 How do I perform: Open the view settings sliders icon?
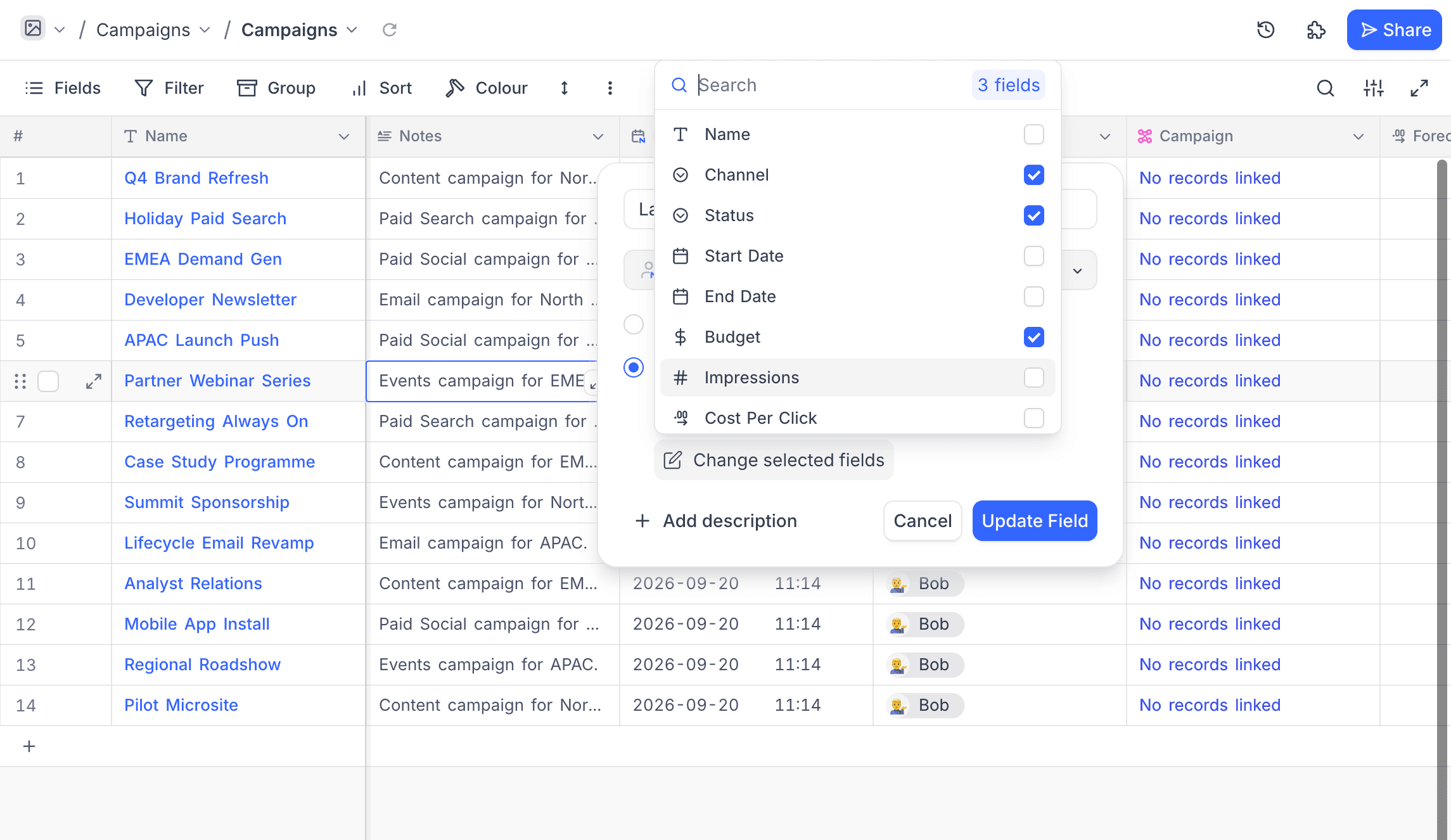coord(1373,88)
